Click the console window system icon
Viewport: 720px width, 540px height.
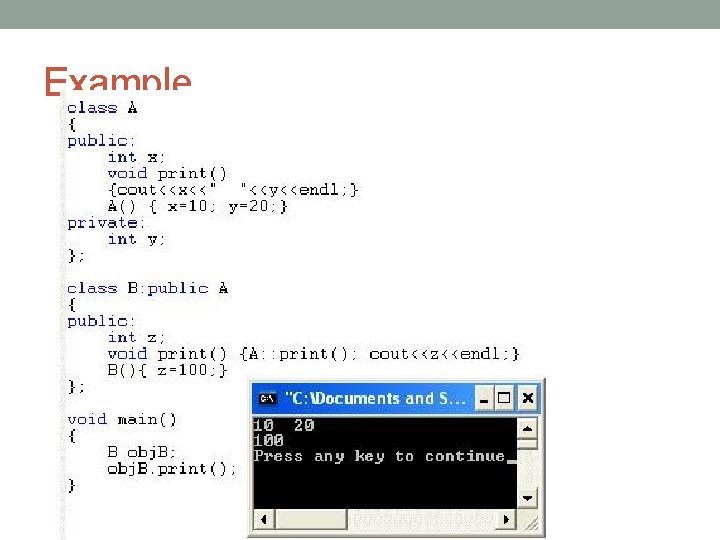click(x=268, y=398)
